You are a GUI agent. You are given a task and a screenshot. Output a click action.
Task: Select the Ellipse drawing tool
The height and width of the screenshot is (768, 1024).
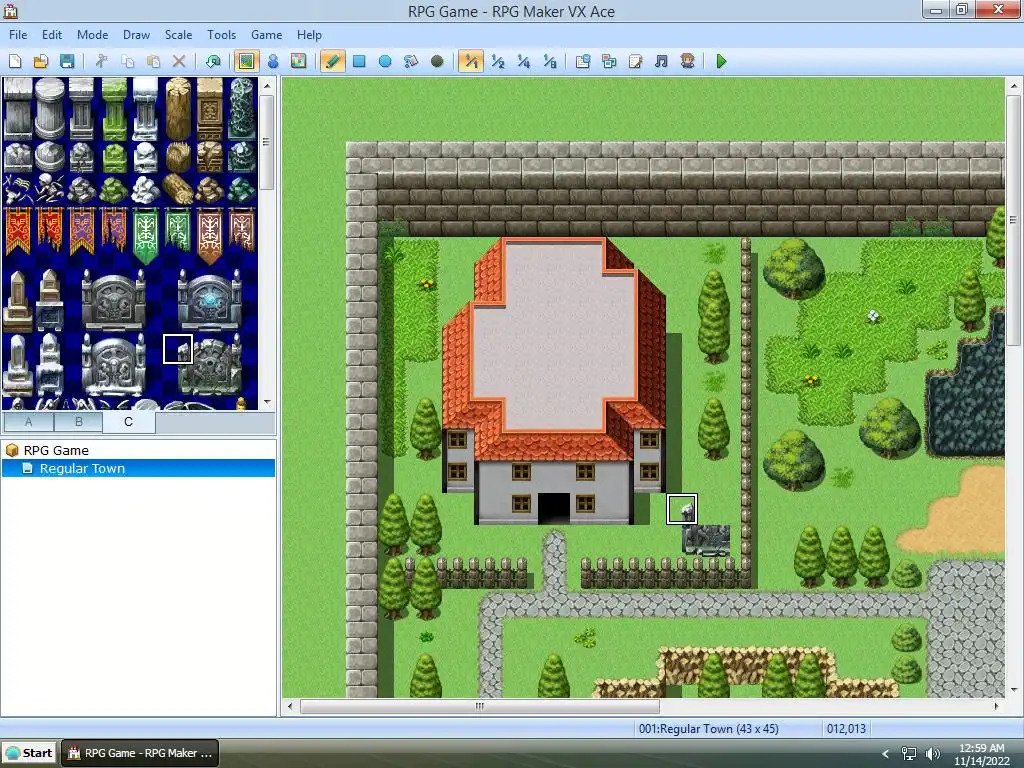385,61
